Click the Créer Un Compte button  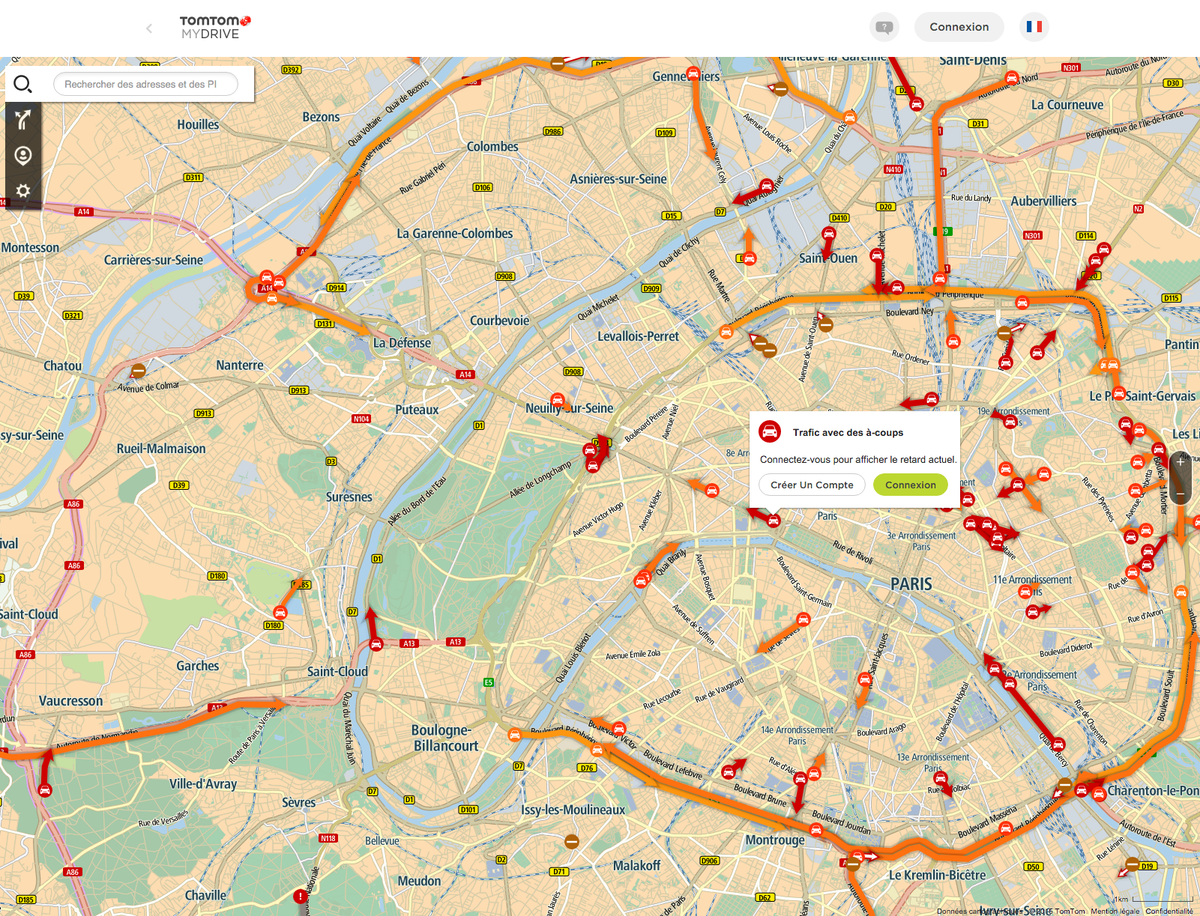click(x=812, y=485)
